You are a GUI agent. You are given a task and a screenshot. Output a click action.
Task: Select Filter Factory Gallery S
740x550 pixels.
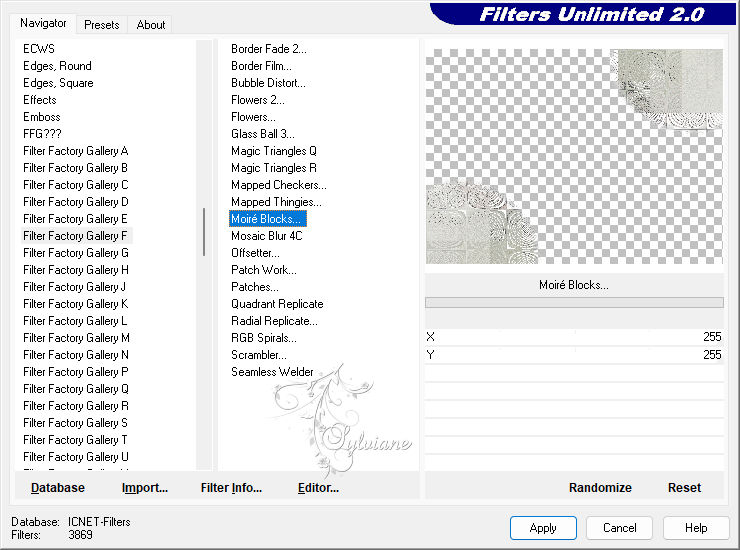(x=75, y=423)
